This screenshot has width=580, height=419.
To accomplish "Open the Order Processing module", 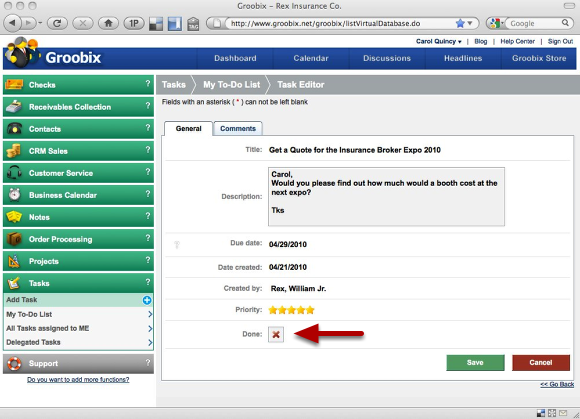I will pos(78,239).
